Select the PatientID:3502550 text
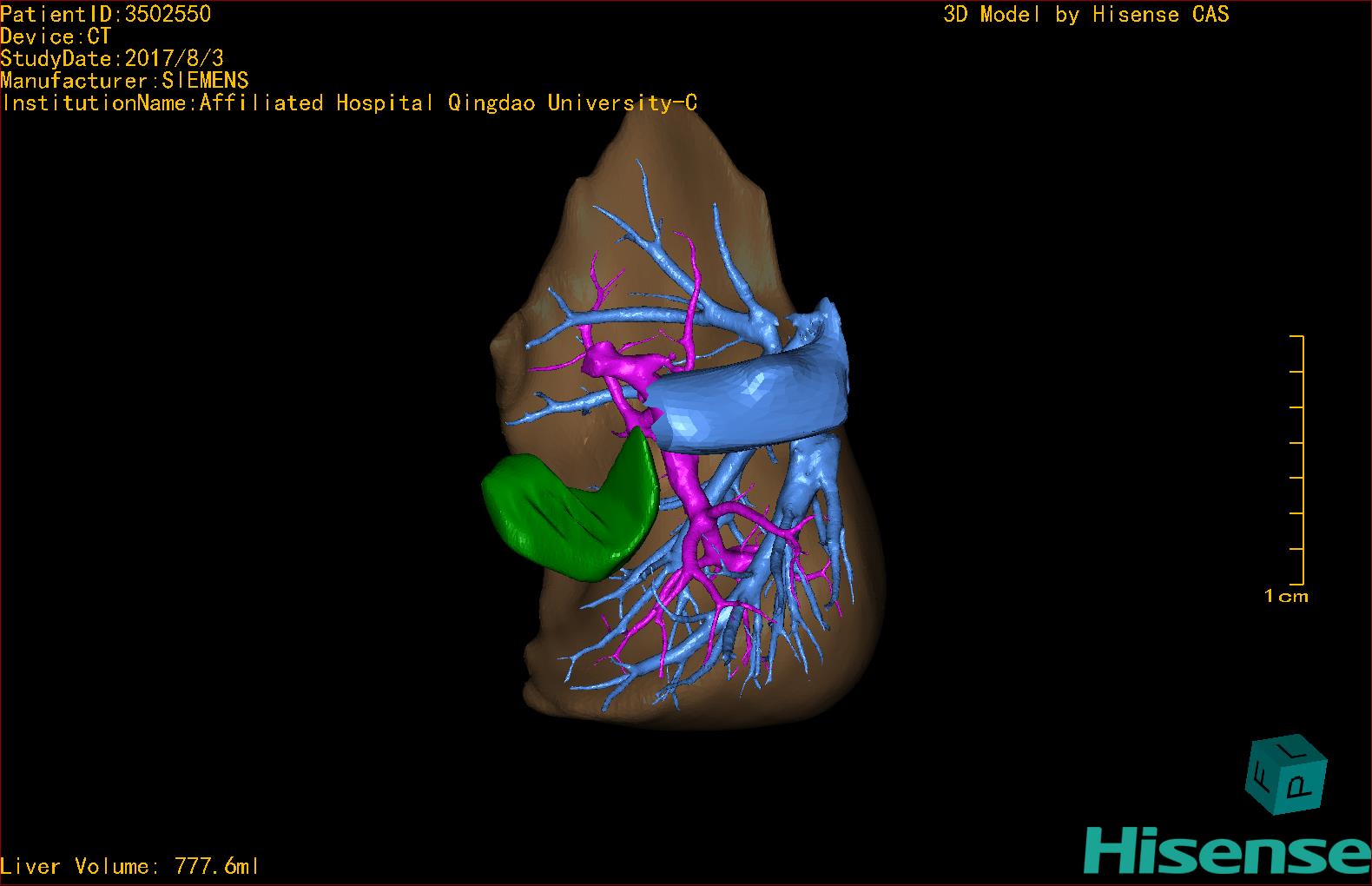This screenshot has height=886, width=1372. tap(106, 14)
